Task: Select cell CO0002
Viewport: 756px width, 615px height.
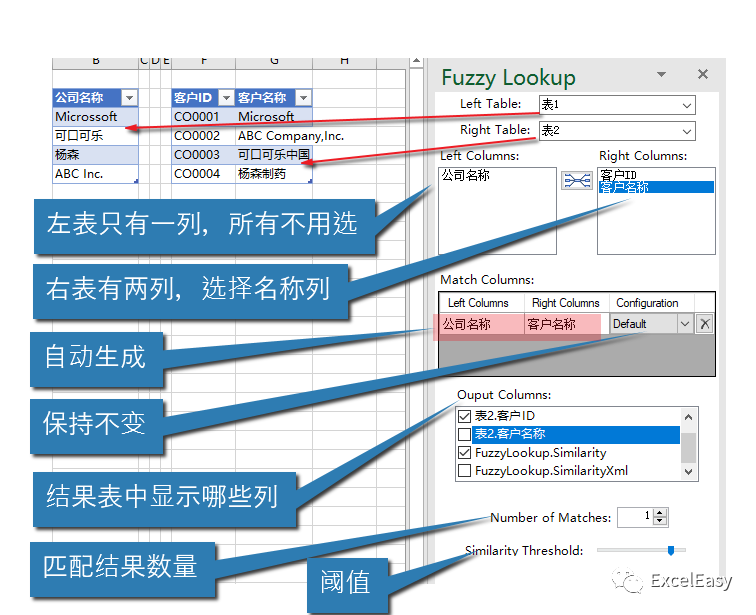Action: point(203,136)
